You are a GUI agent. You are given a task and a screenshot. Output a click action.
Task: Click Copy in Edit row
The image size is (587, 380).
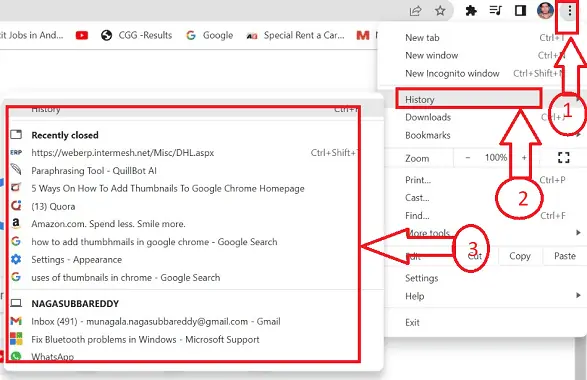pos(520,256)
